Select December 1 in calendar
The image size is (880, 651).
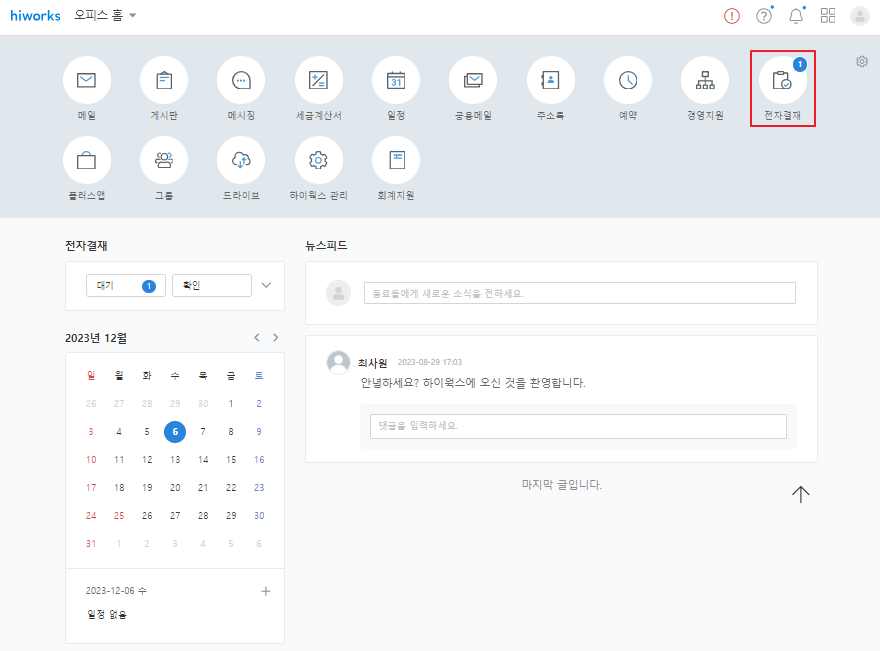[231, 404]
